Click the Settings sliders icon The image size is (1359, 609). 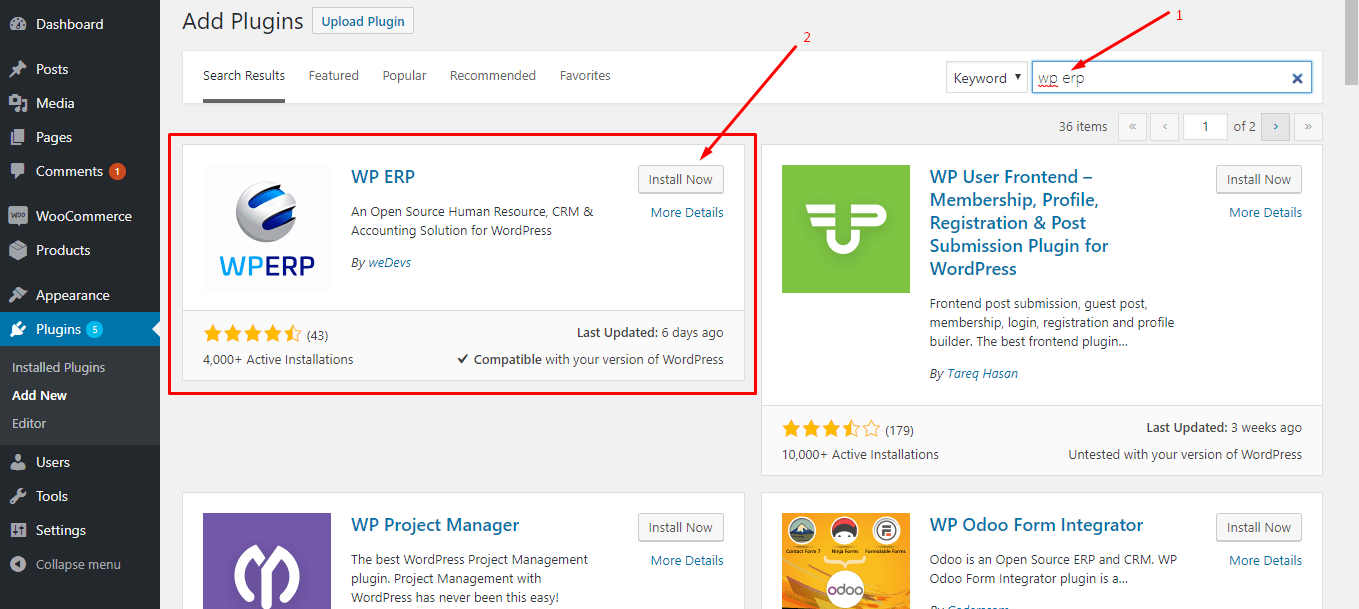pos(18,530)
